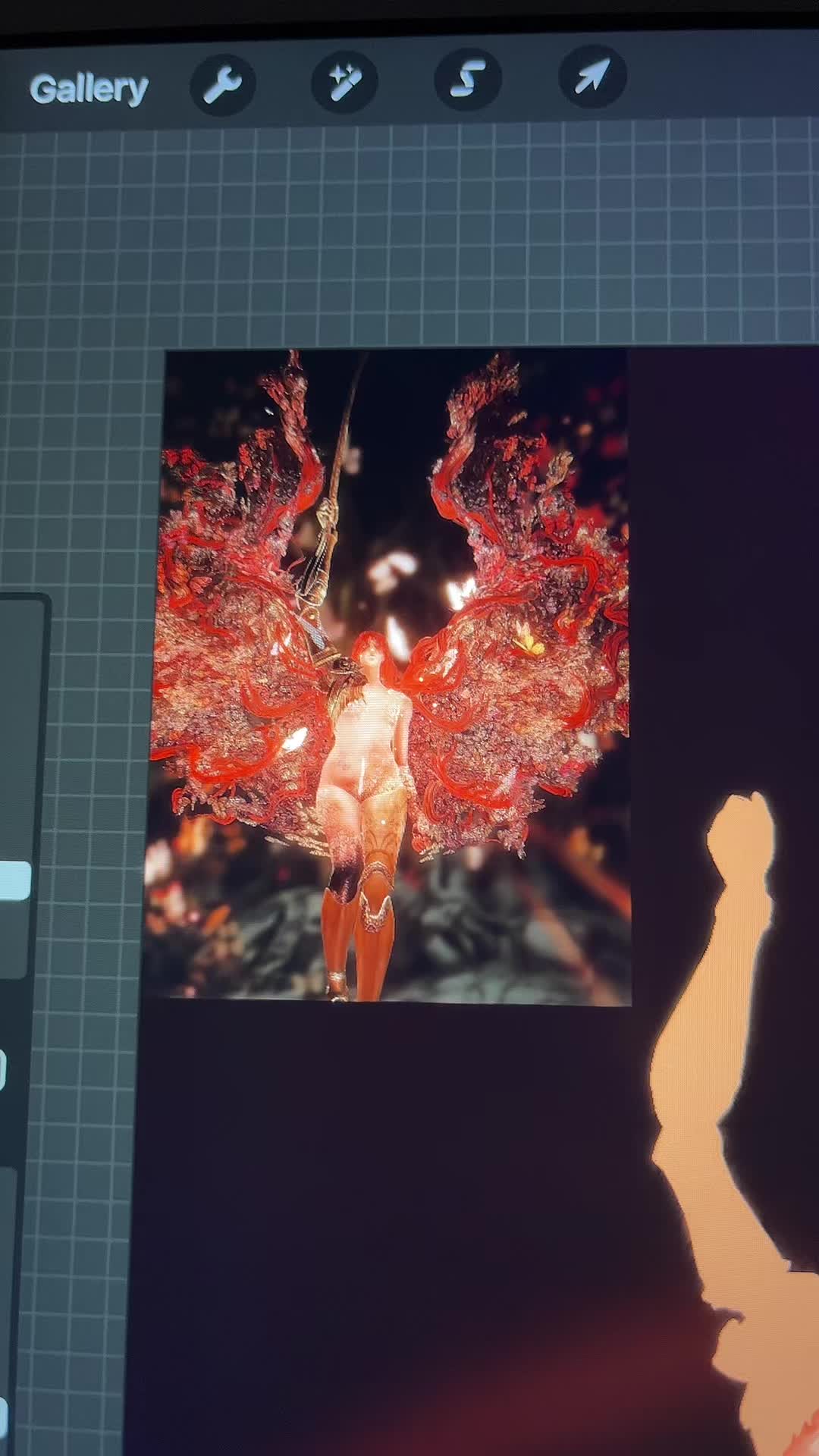Adjust the sidebar brush size slider handle
Screen dimensions: 819x1456
[14, 880]
